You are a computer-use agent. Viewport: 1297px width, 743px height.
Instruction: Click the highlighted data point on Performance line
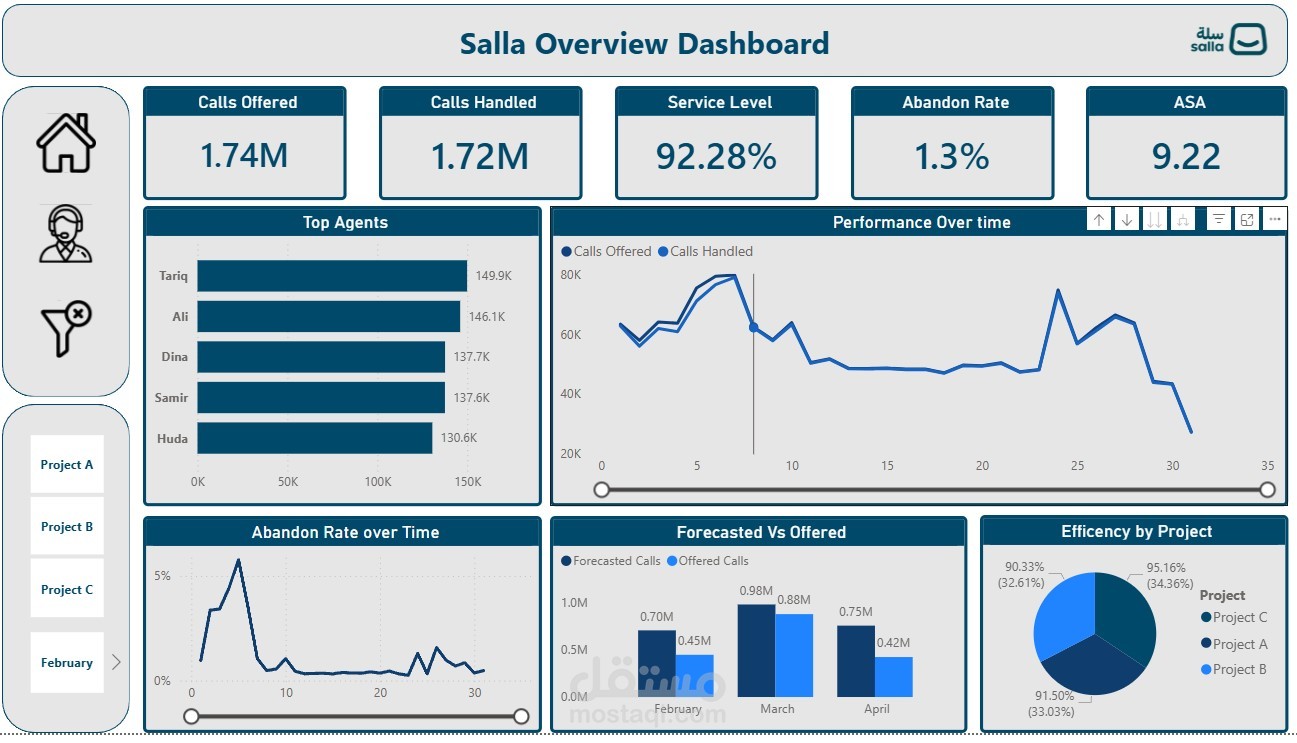753,327
